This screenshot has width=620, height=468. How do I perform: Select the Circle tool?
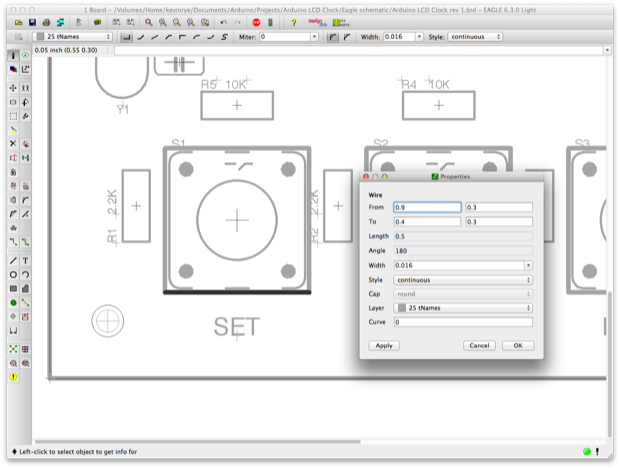coord(13,274)
